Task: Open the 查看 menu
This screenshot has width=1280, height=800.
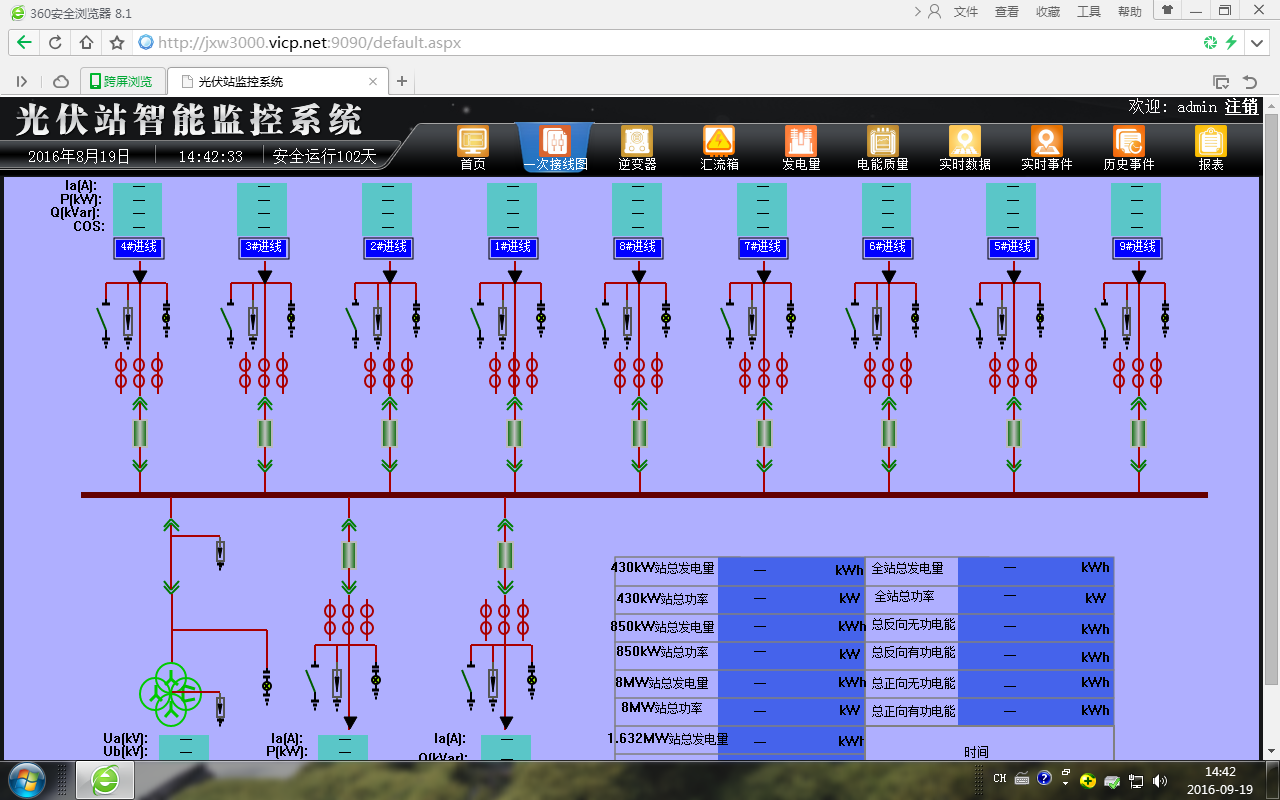Action: [x=1007, y=12]
